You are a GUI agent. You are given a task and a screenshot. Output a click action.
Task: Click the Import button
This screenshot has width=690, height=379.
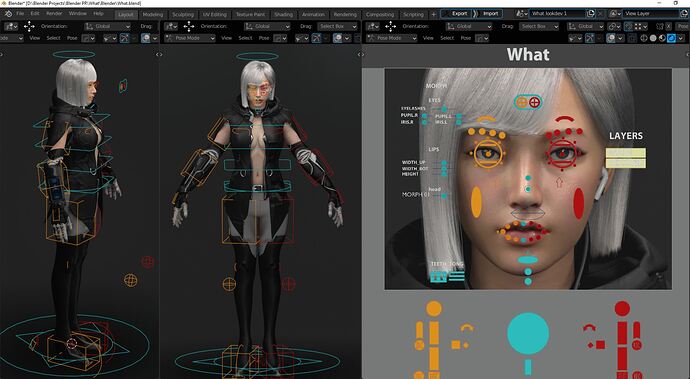click(490, 14)
